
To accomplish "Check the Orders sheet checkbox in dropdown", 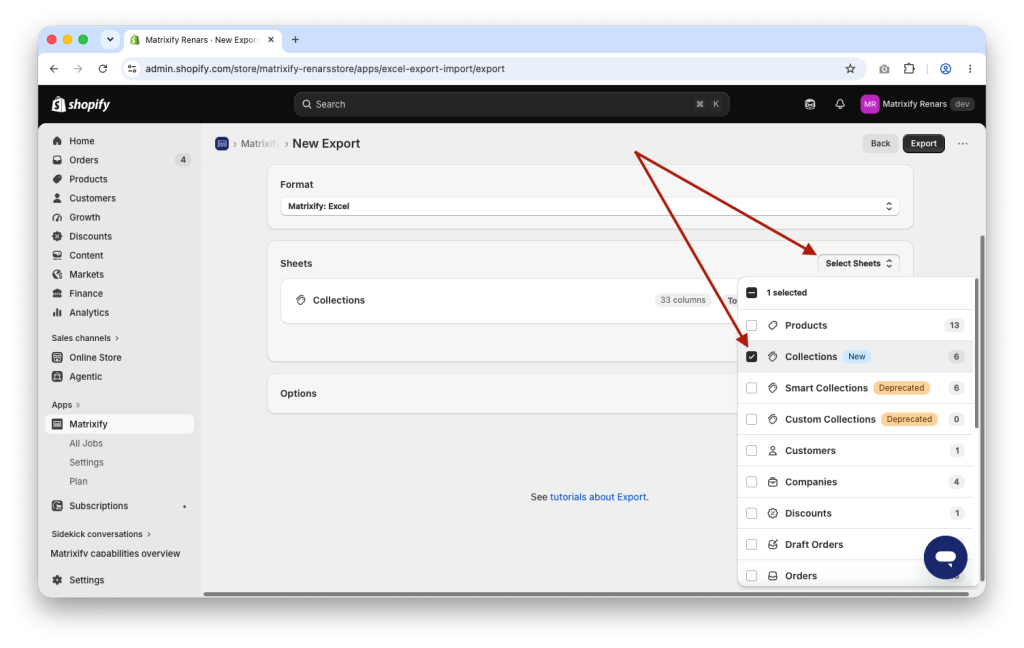I will point(752,576).
